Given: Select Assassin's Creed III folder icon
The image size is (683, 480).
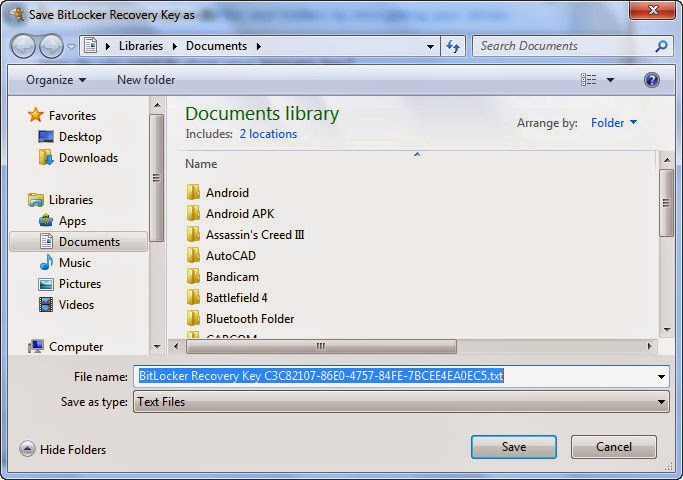Looking at the screenshot, I should (193, 234).
